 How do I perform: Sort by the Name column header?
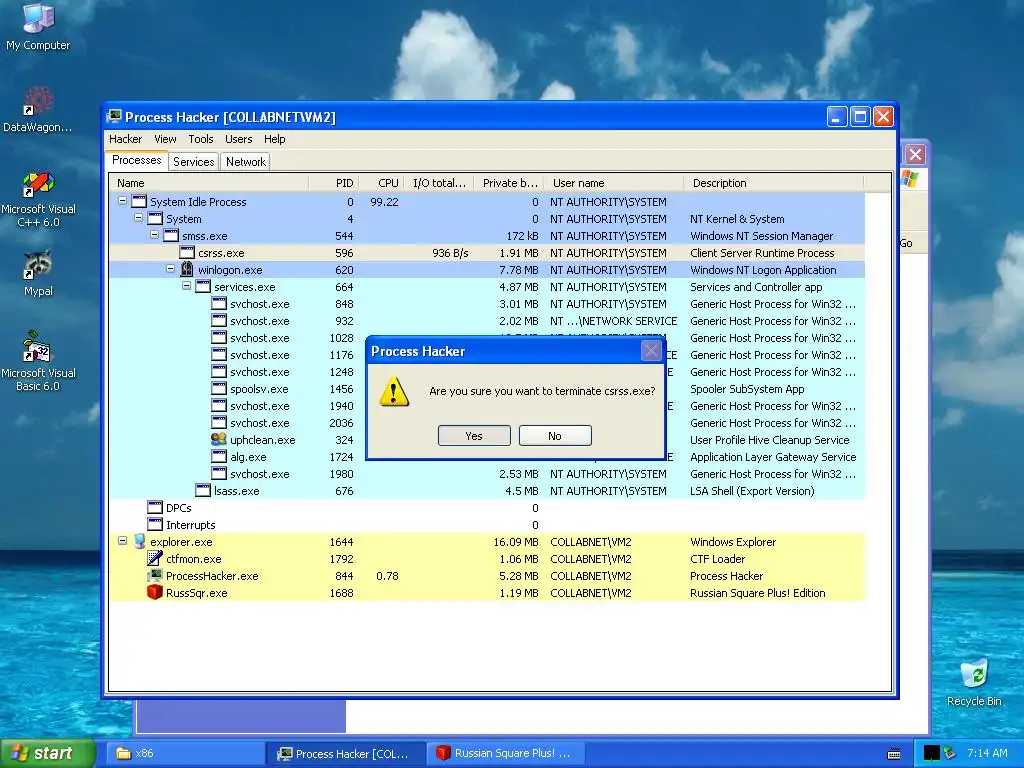(209, 183)
